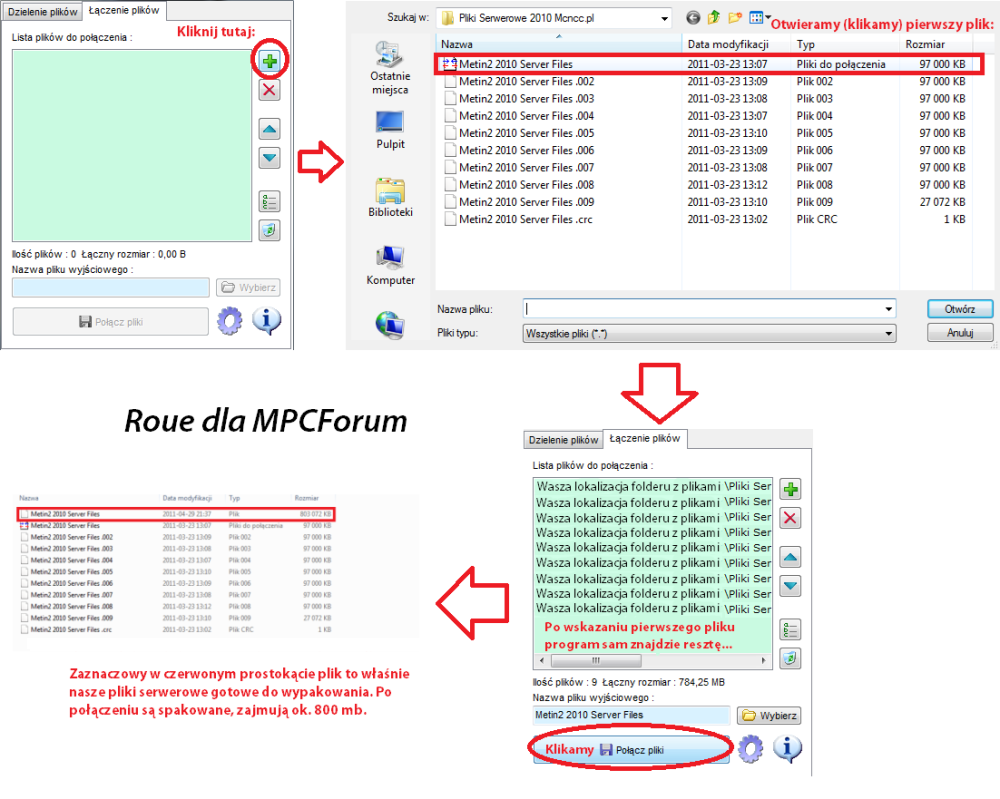The image size is (1000, 799).
Task: Click Połącz pliki in the empty-list joiner window
Action: click(x=110, y=321)
